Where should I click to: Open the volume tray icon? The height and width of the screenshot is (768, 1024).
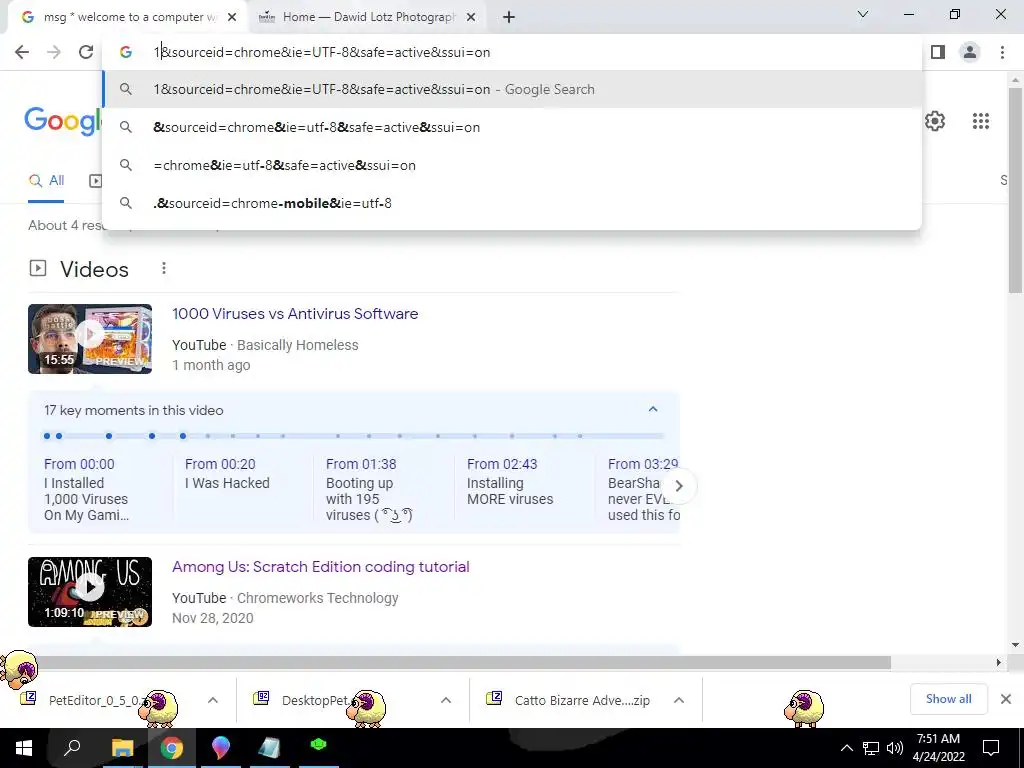895,748
